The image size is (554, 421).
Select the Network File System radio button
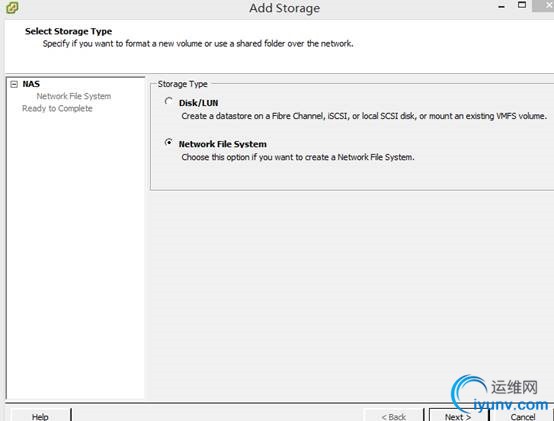169,142
